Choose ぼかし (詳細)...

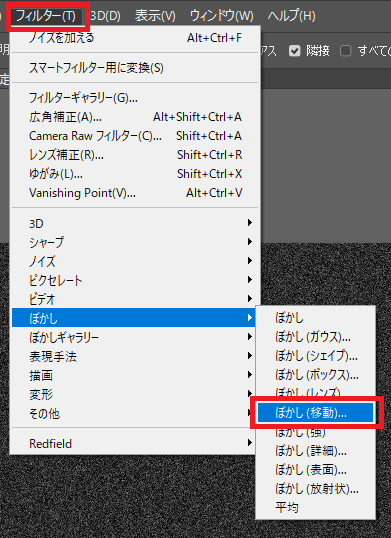[x=316, y=451]
